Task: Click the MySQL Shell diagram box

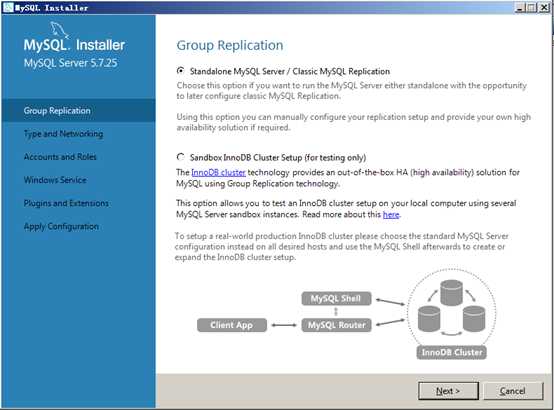Action: pos(336,299)
